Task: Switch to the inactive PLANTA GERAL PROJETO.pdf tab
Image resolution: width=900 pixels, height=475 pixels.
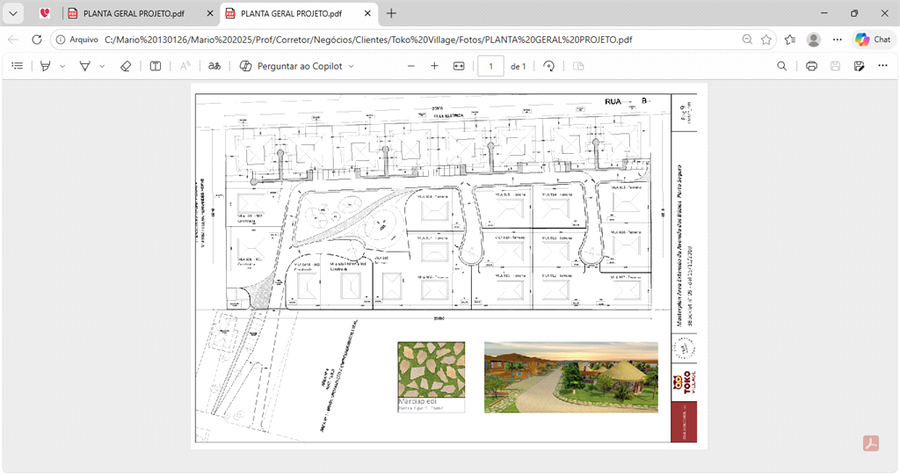Action: click(135, 13)
